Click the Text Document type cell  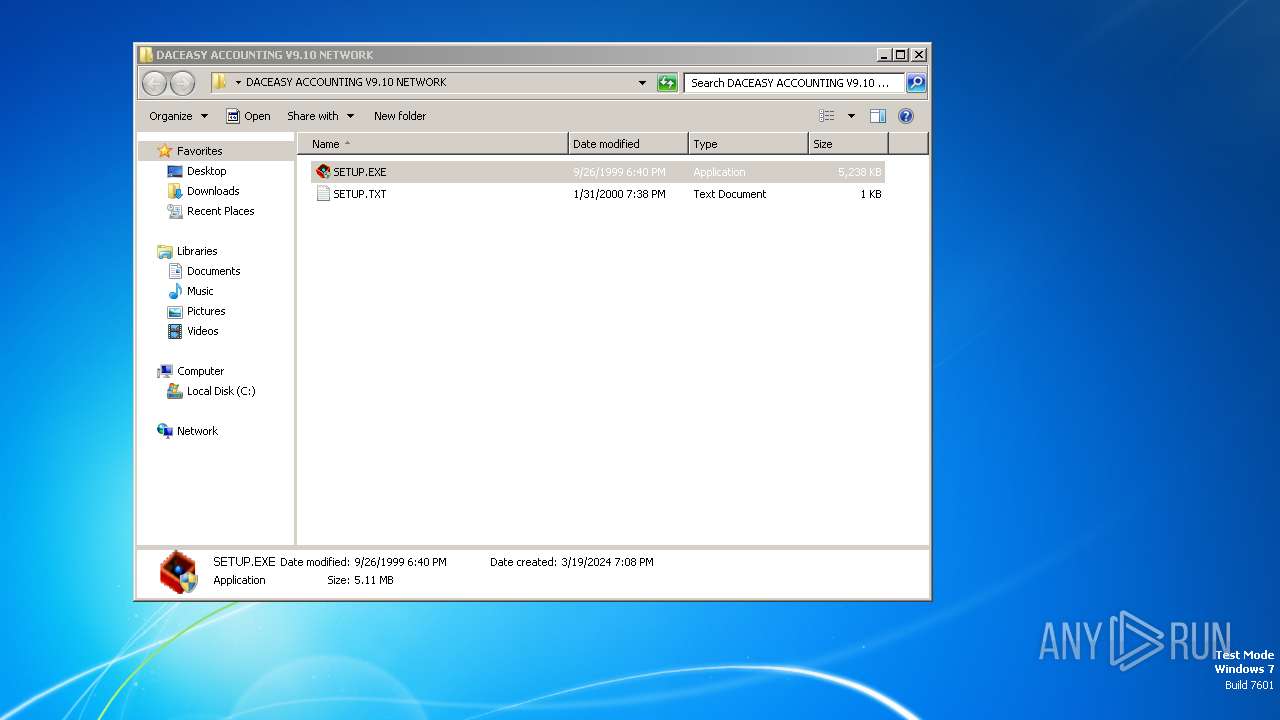(x=730, y=194)
